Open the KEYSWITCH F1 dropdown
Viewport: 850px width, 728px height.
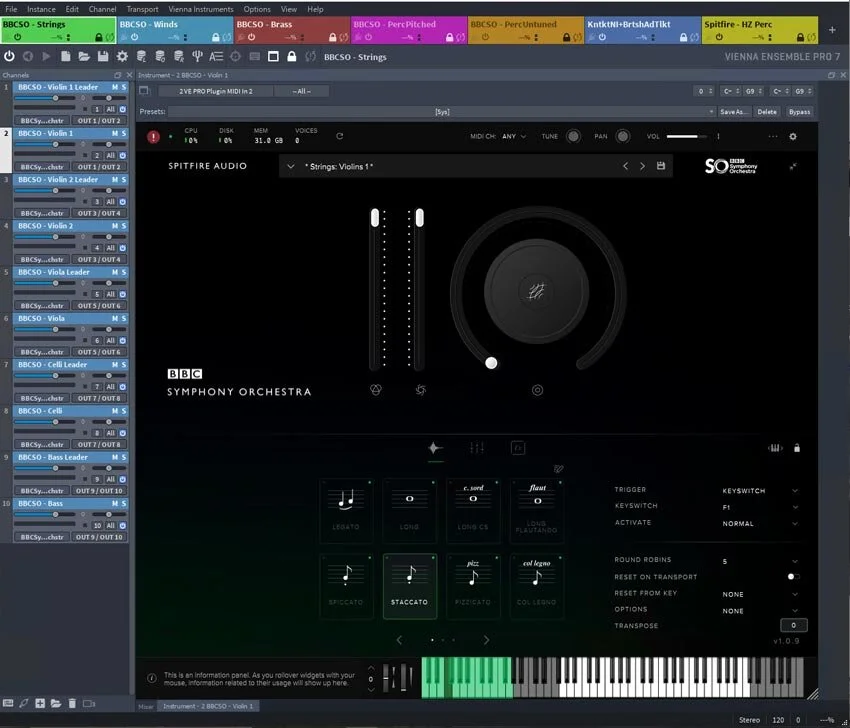(x=759, y=507)
